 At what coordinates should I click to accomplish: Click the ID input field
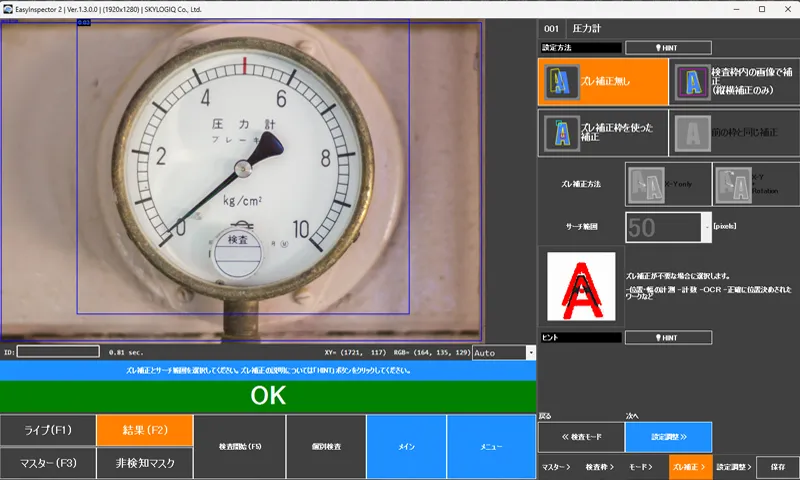[x=58, y=352]
